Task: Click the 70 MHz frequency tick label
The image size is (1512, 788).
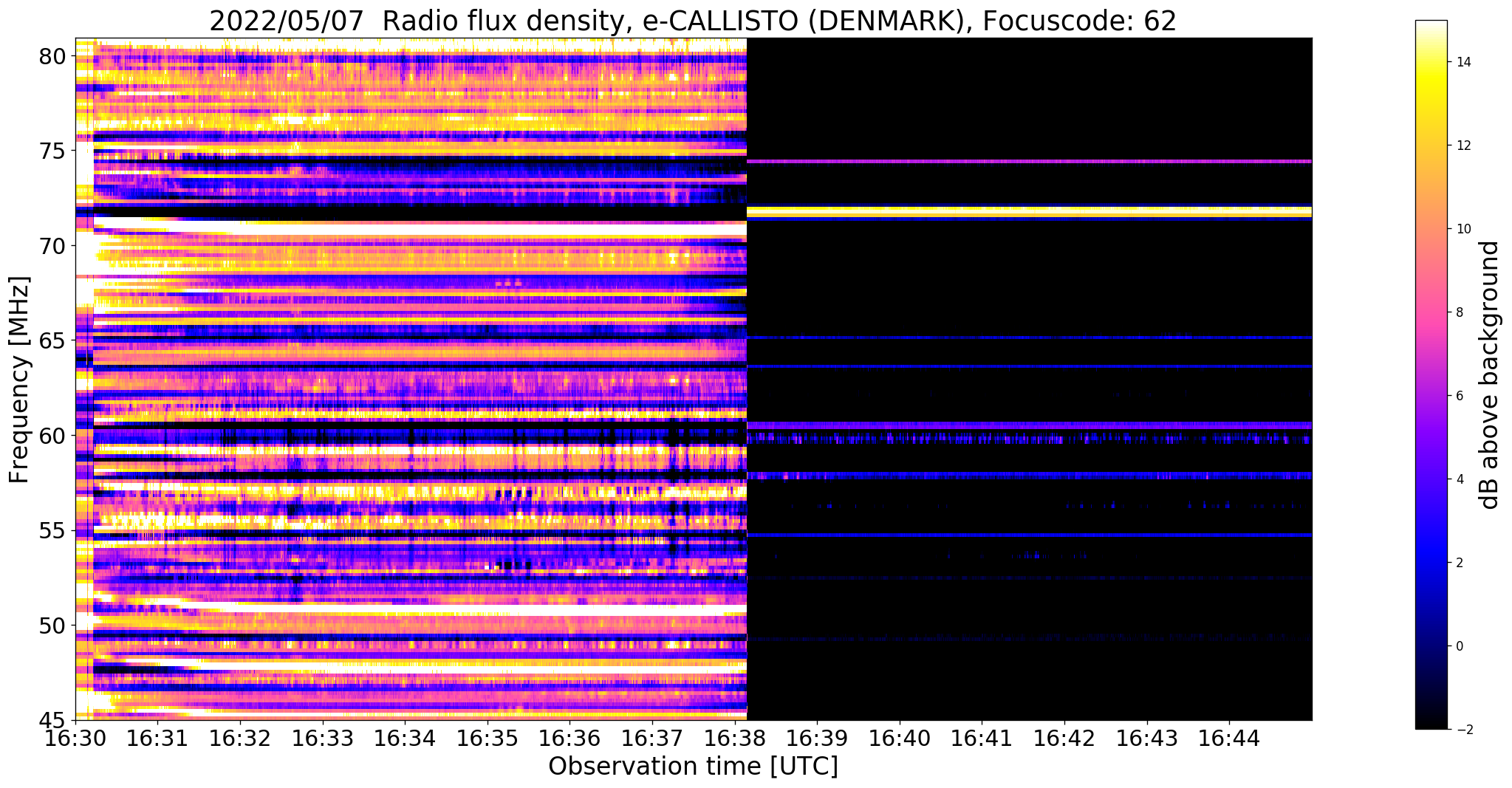Action: [53, 246]
